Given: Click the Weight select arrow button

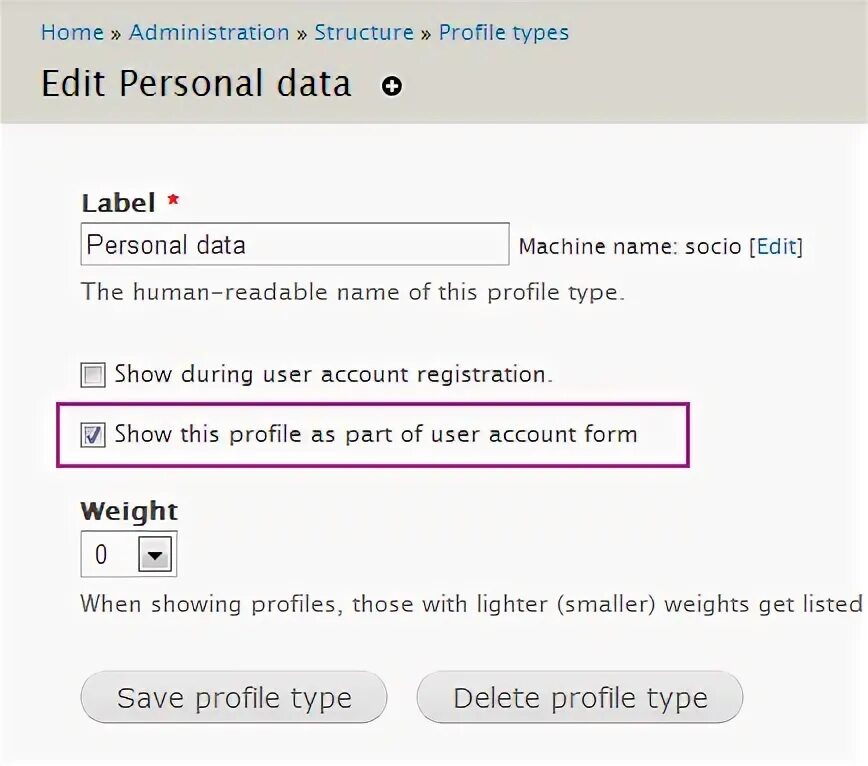Looking at the screenshot, I should click(155, 554).
